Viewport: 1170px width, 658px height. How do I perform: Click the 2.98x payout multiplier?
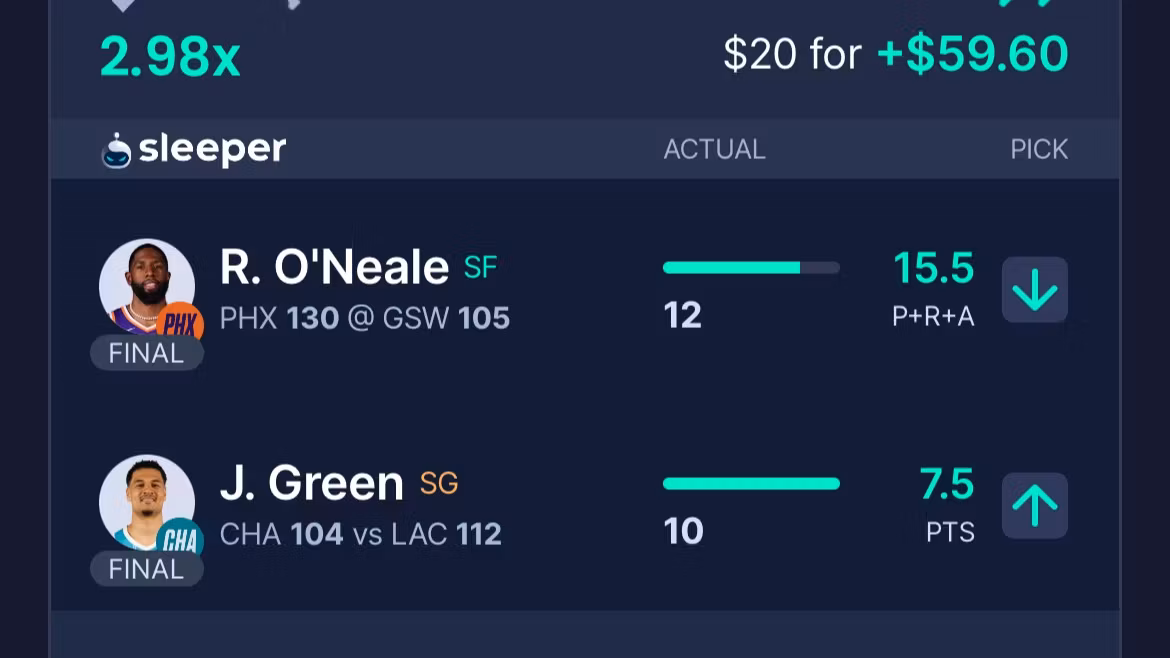170,56
